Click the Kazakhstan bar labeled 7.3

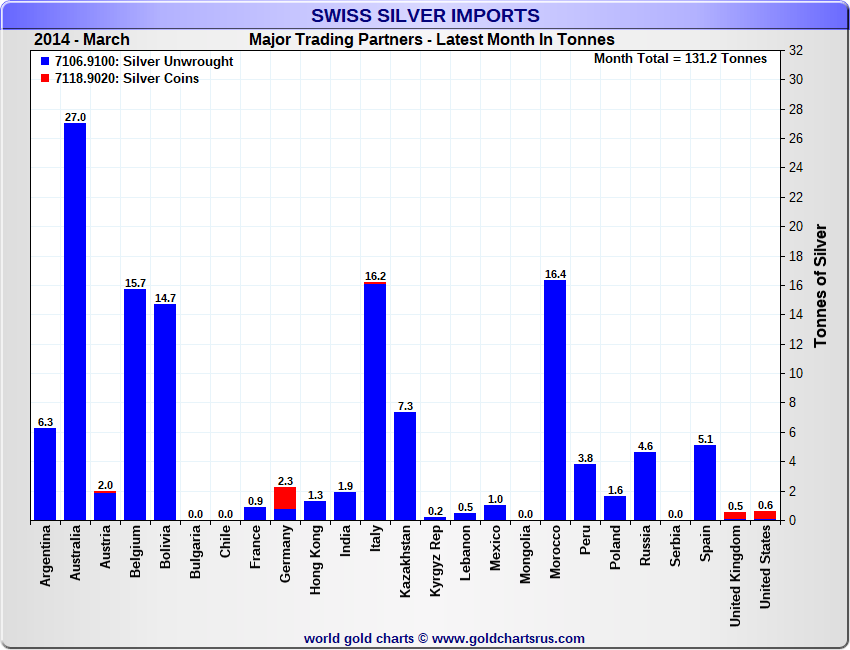[405, 466]
